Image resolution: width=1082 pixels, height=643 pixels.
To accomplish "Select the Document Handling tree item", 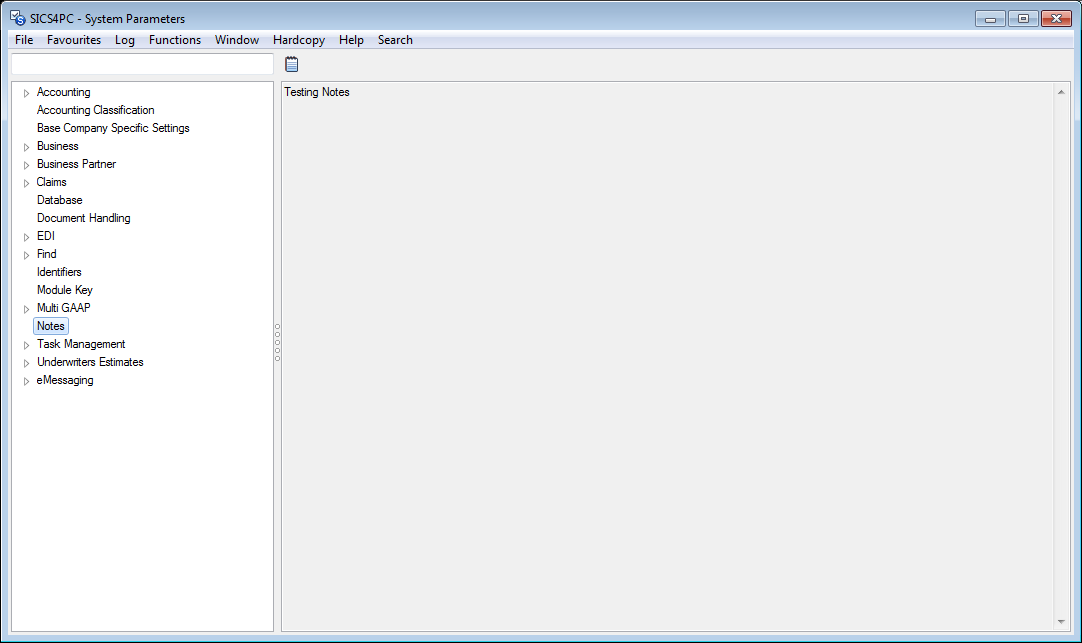I will point(83,218).
